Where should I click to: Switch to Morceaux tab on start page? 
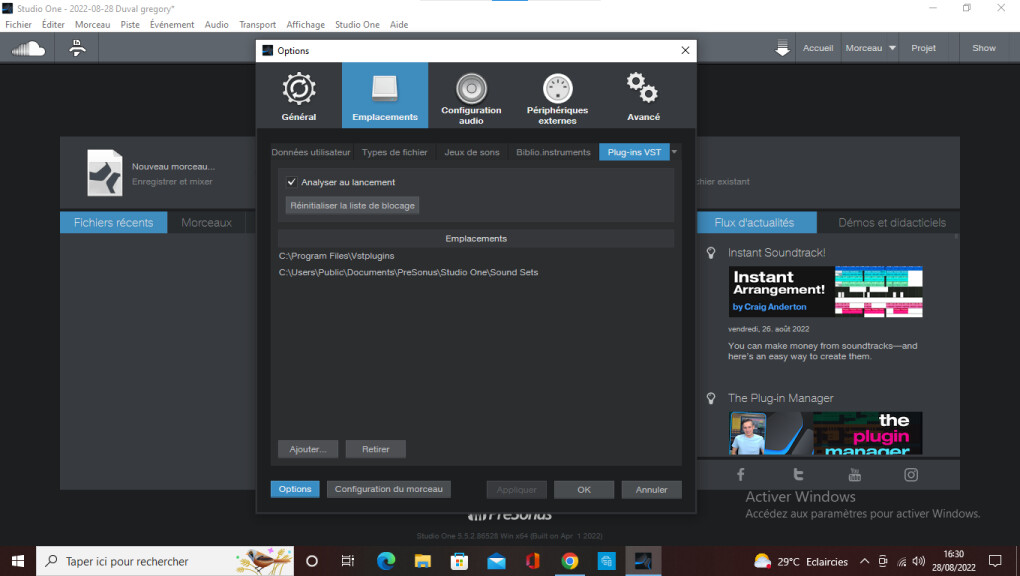(206, 223)
